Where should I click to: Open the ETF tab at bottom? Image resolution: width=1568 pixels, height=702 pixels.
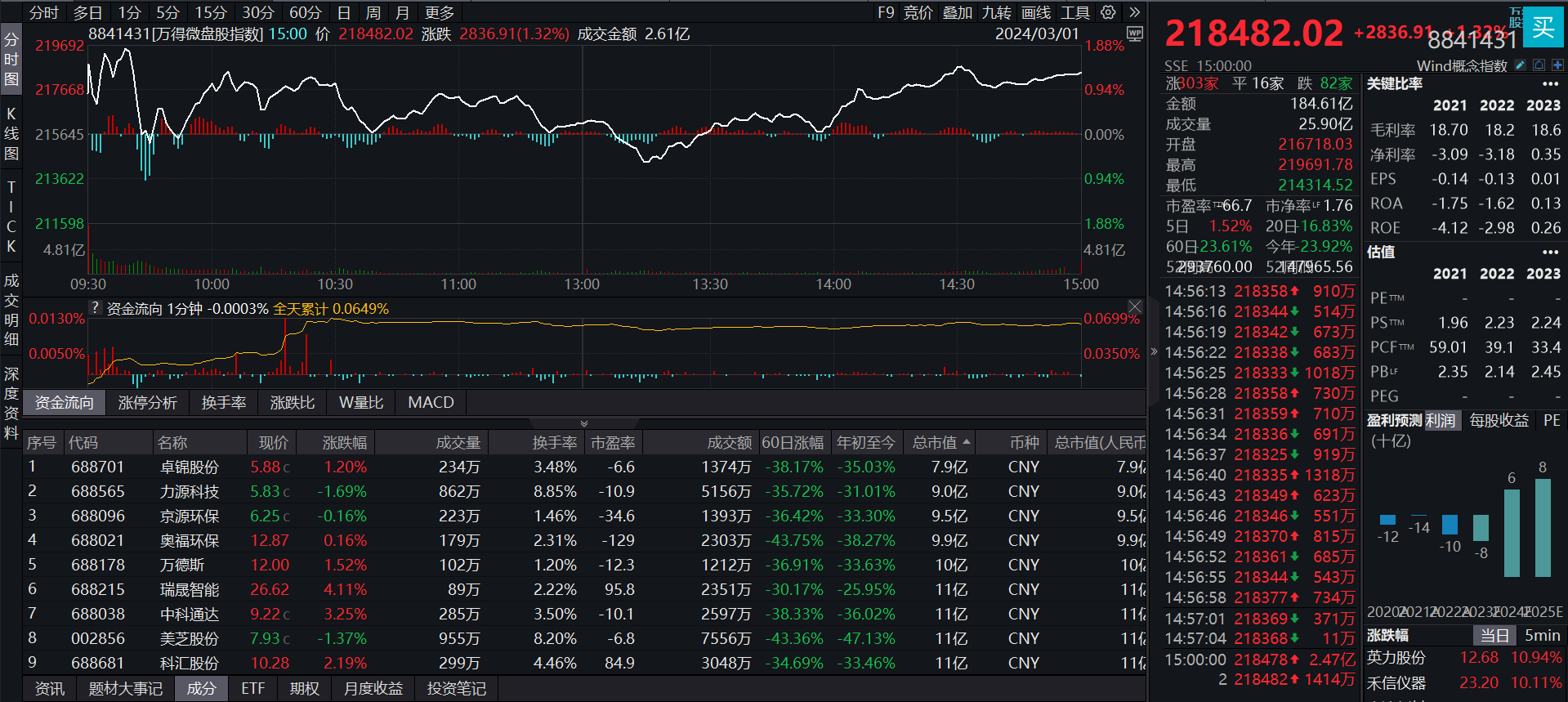[x=252, y=688]
